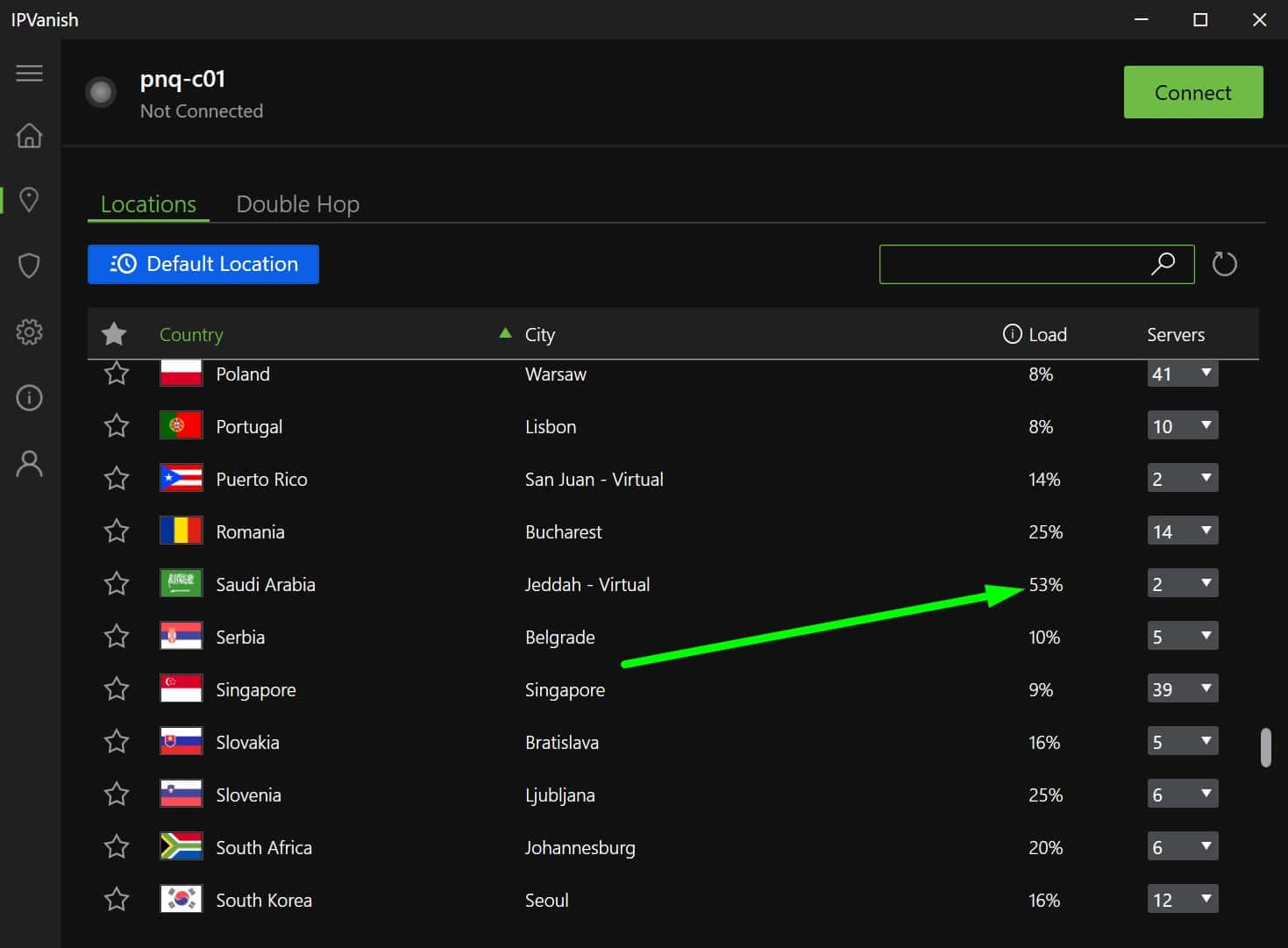
Task: Favorite South Africa with its star
Action: pyautogui.click(x=117, y=847)
